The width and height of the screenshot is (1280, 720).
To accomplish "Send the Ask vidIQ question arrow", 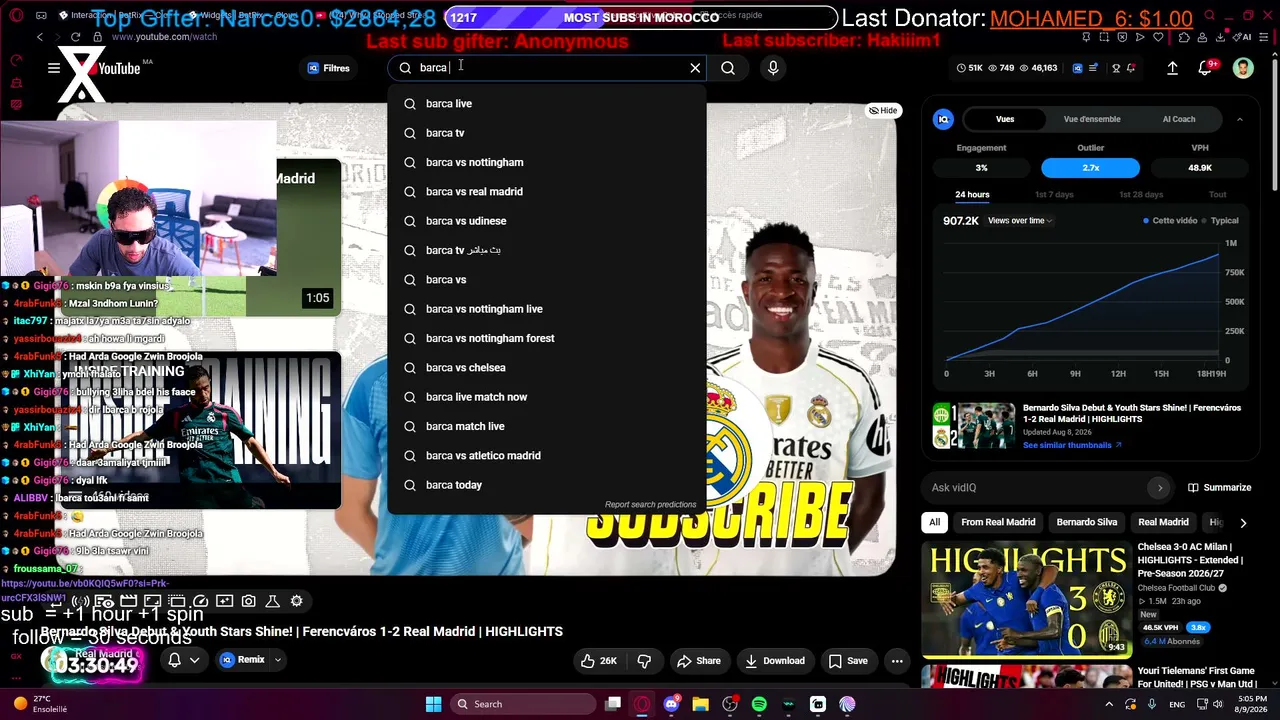I will pos(1159,488).
